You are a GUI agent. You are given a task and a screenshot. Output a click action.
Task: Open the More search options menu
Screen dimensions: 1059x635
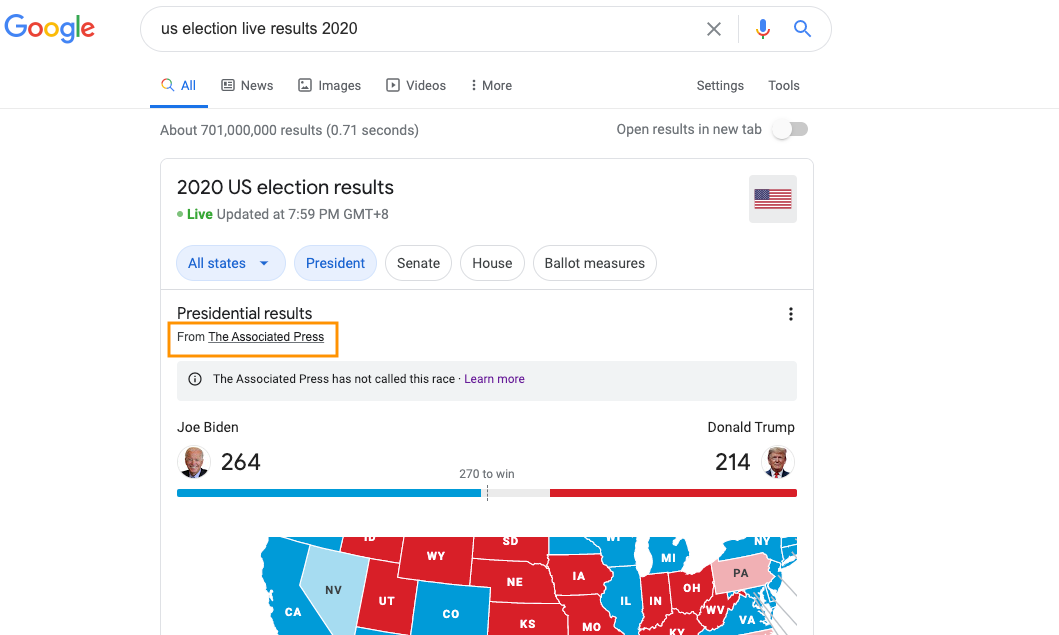(491, 86)
